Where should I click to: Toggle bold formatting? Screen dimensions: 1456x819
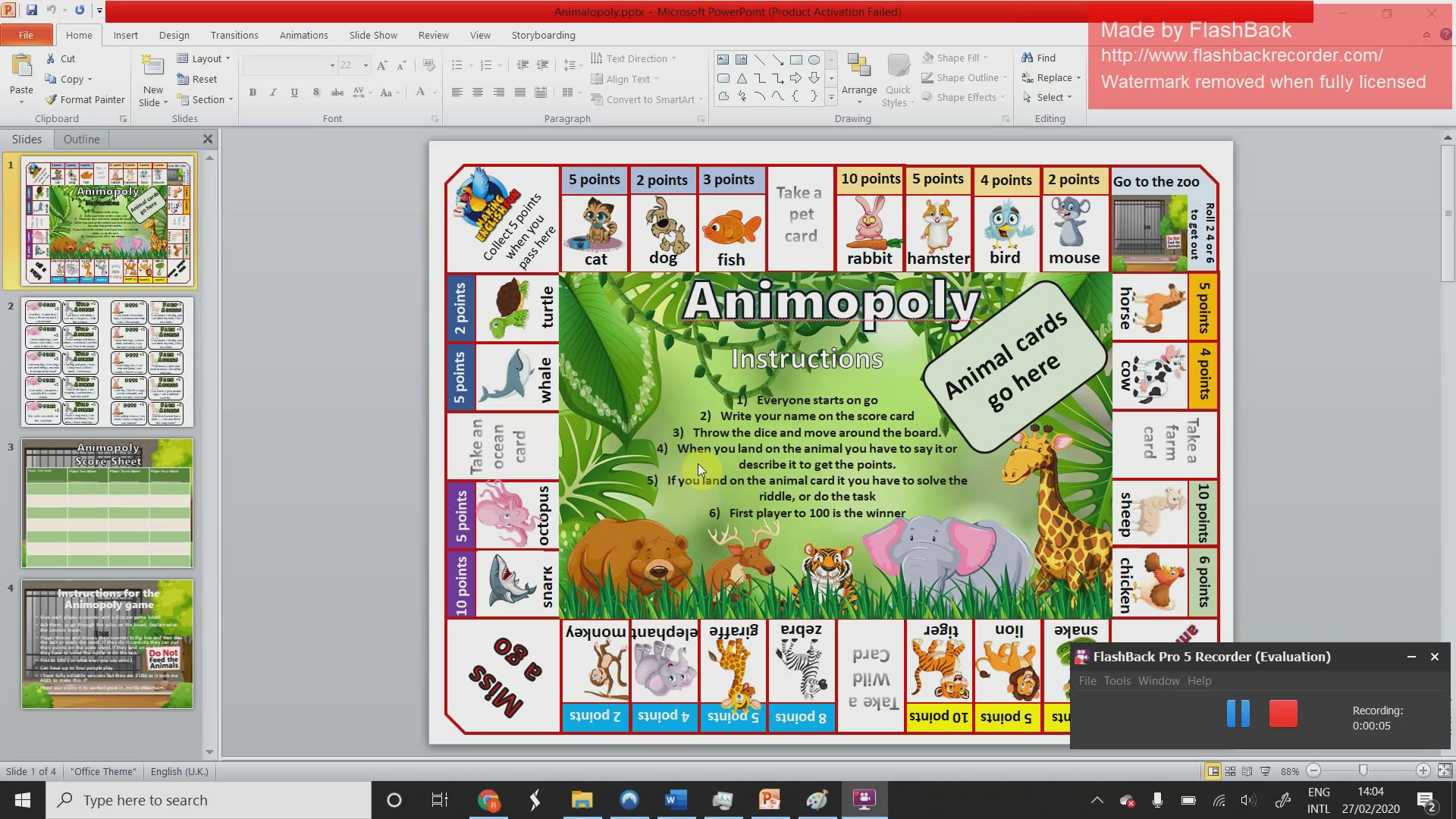253,93
